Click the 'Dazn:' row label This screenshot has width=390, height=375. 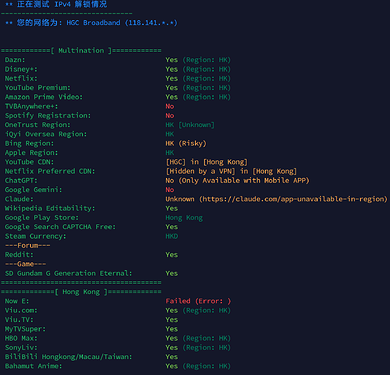coord(15,60)
